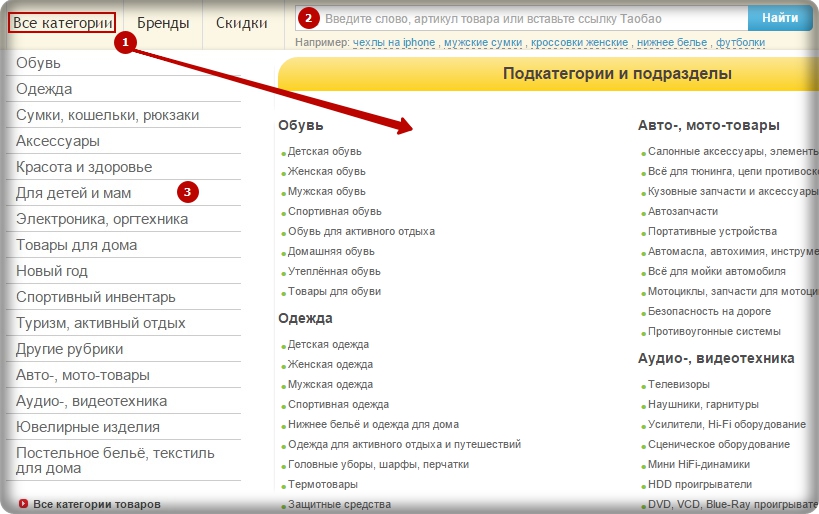The image size is (819, 514).
Task: Open the Скидки tab
Action: tap(241, 22)
